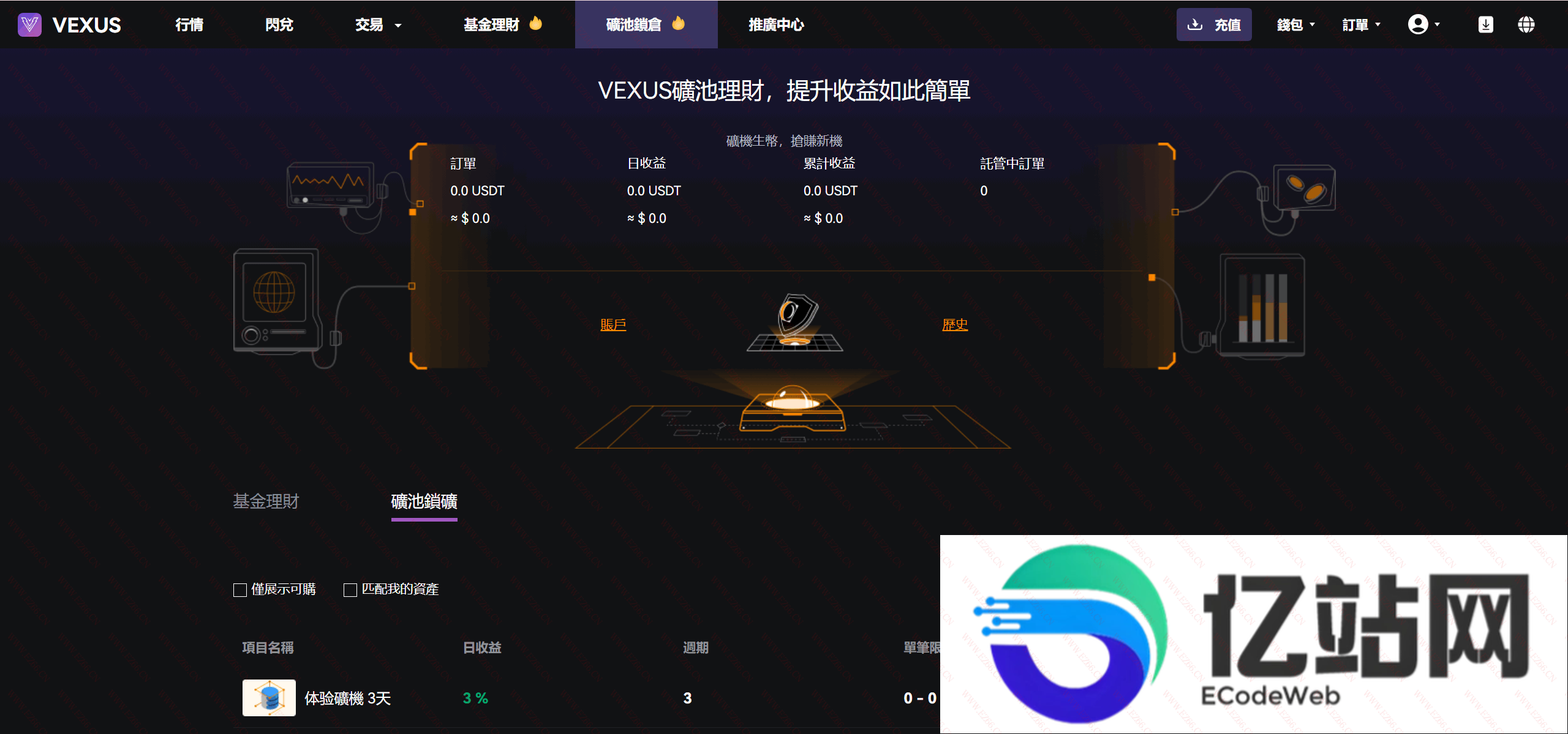Select the 体验礦機 3天 product name
Image resolution: width=1568 pixels, height=734 pixels.
pyautogui.click(x=348, y=698)
